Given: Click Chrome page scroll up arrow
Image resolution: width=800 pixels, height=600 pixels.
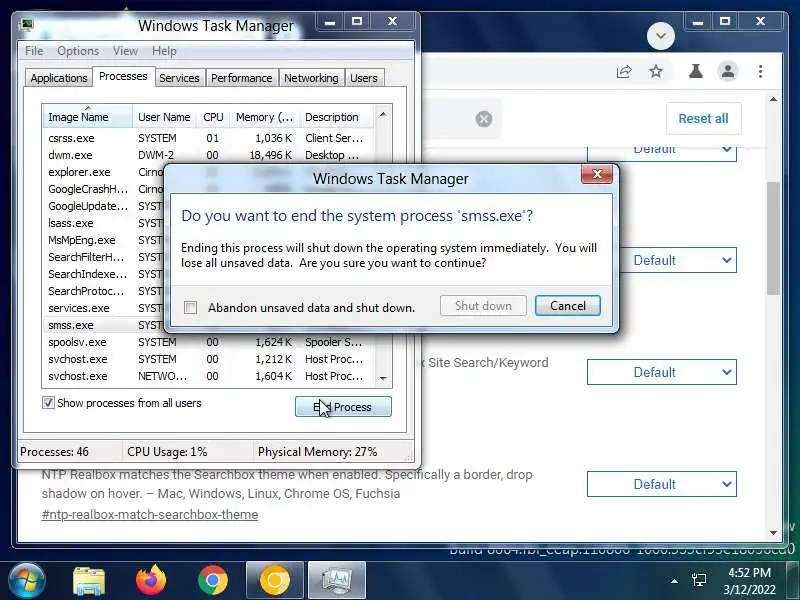Looking at the screenshot, I should pos(773,99).
